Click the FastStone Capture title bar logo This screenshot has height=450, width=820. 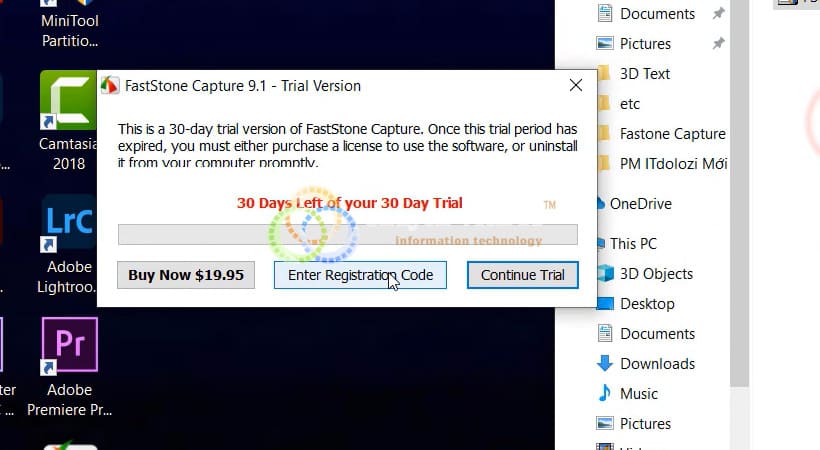(x=110, y=85)
